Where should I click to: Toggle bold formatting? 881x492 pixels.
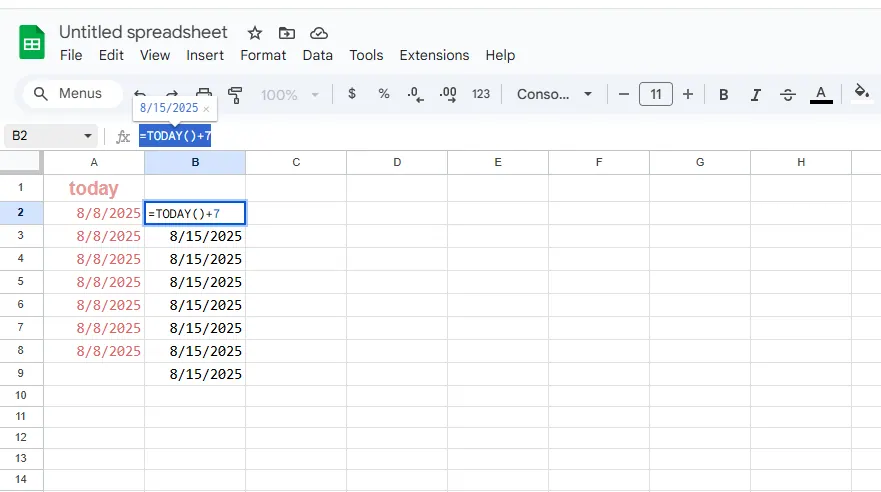724,94
